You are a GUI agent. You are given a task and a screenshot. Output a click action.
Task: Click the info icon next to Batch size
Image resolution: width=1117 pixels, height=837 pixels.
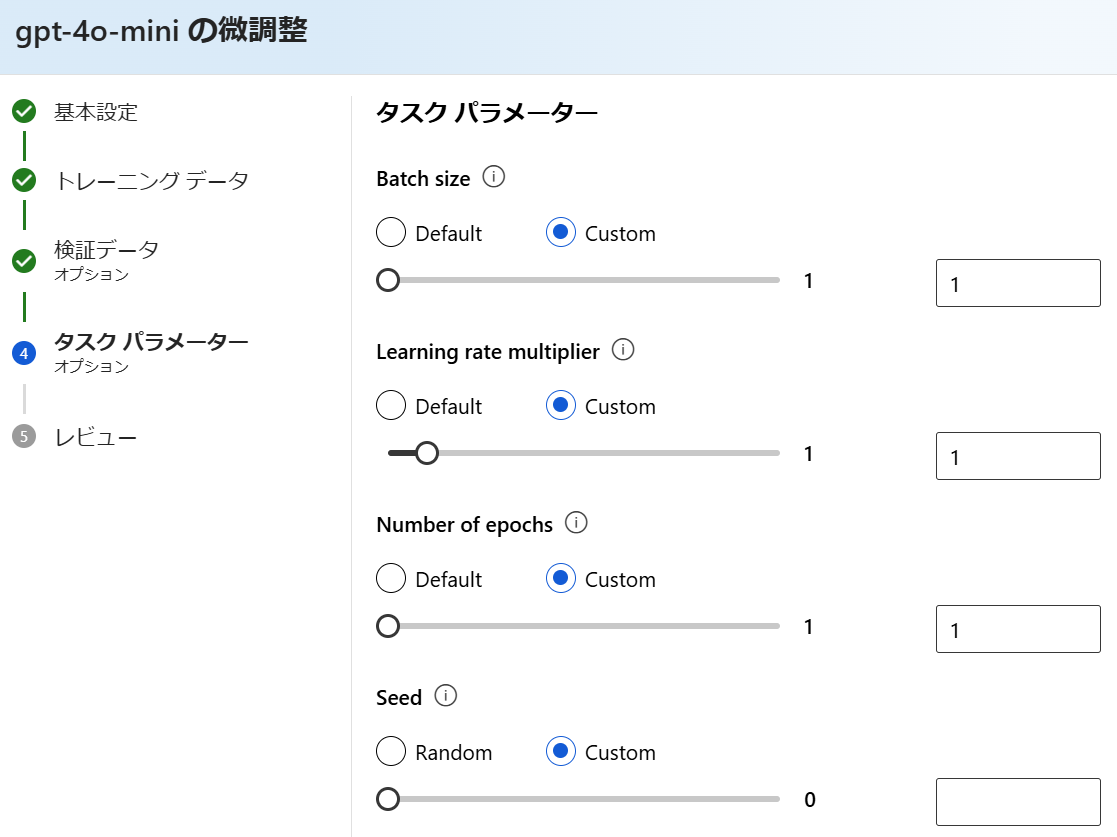(x=494, y=177)
